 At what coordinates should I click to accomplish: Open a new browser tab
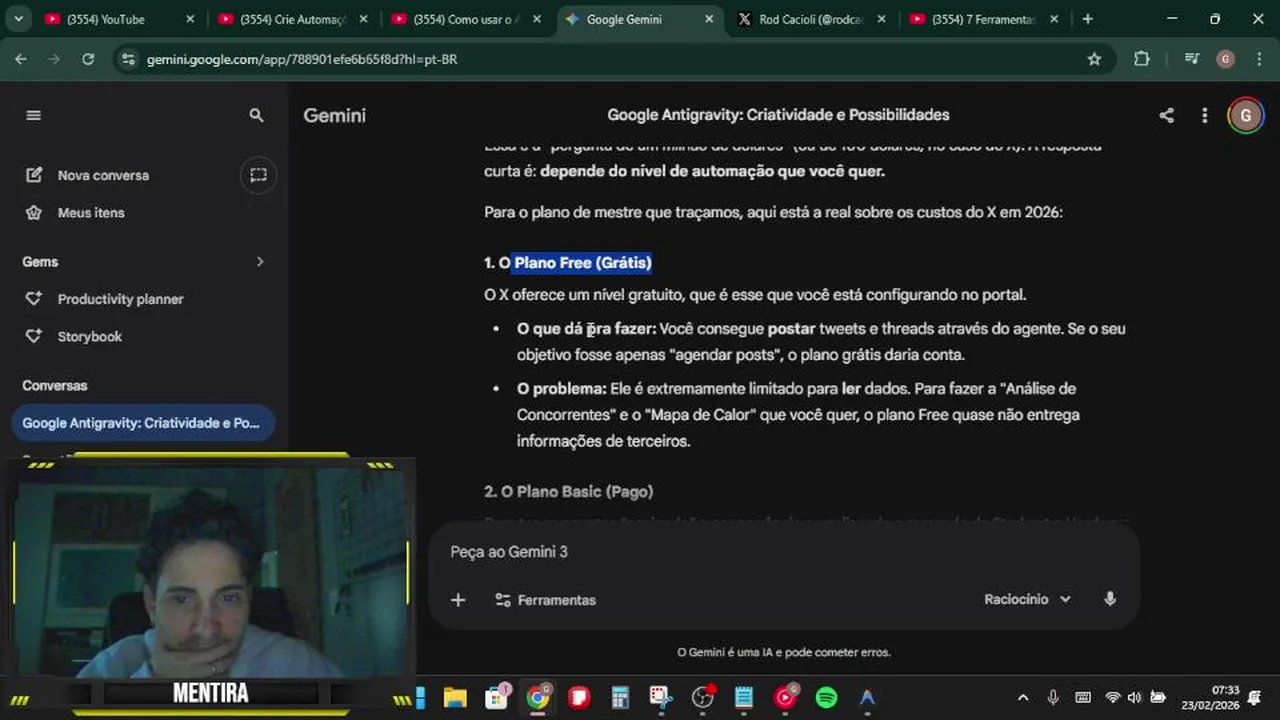point(1088,19)
